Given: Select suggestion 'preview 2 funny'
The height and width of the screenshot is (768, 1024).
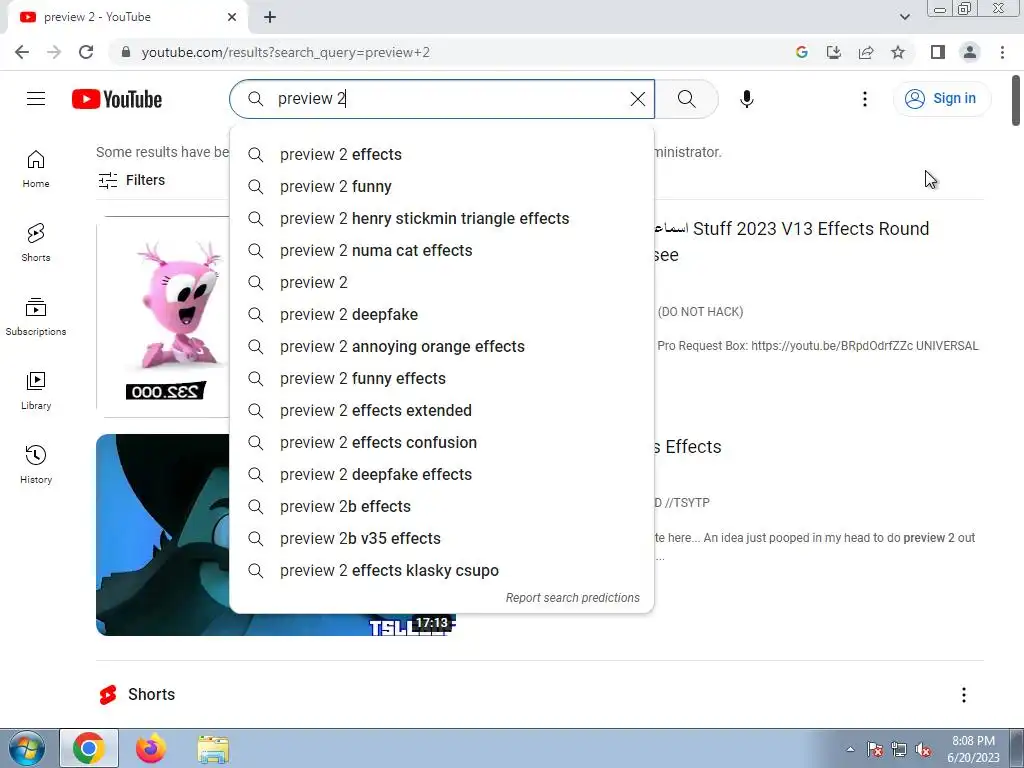Looking at the screenshot, I should pyautogui.click(x=441, y=187).
